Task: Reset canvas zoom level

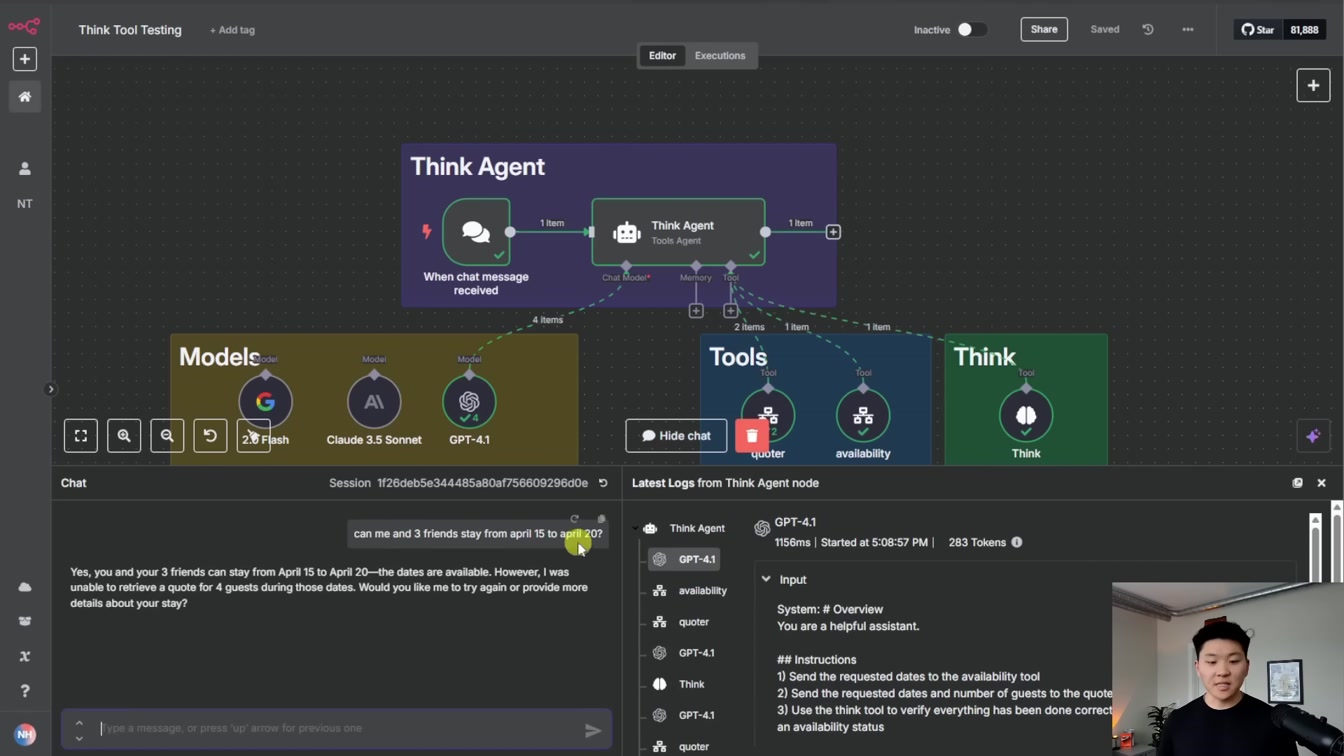Action: point(210,436)
